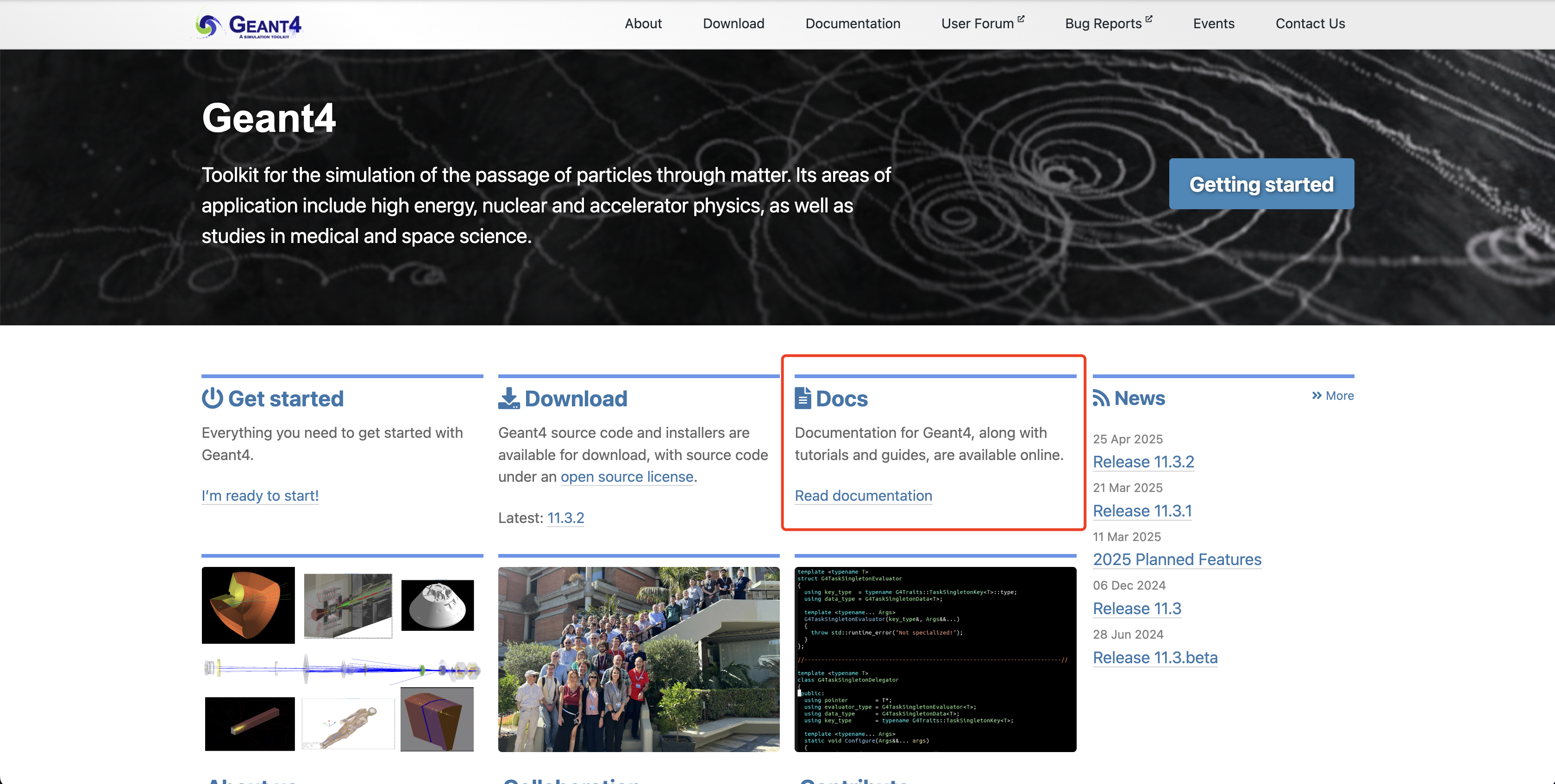Follow the Read documentation link
1555x784 pixels.
point(863,496)
